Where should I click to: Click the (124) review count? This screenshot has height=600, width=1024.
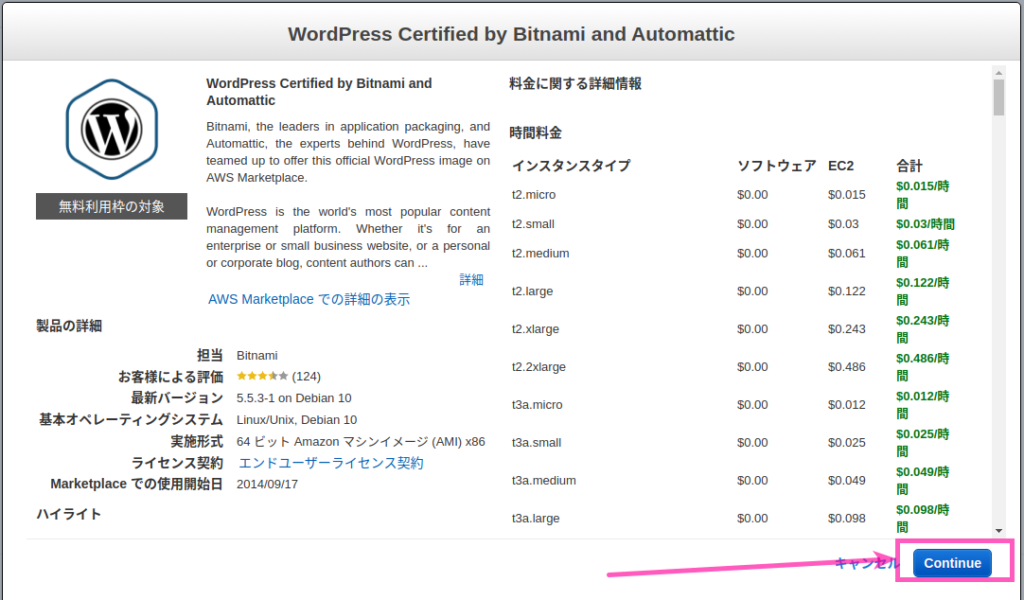306,376
